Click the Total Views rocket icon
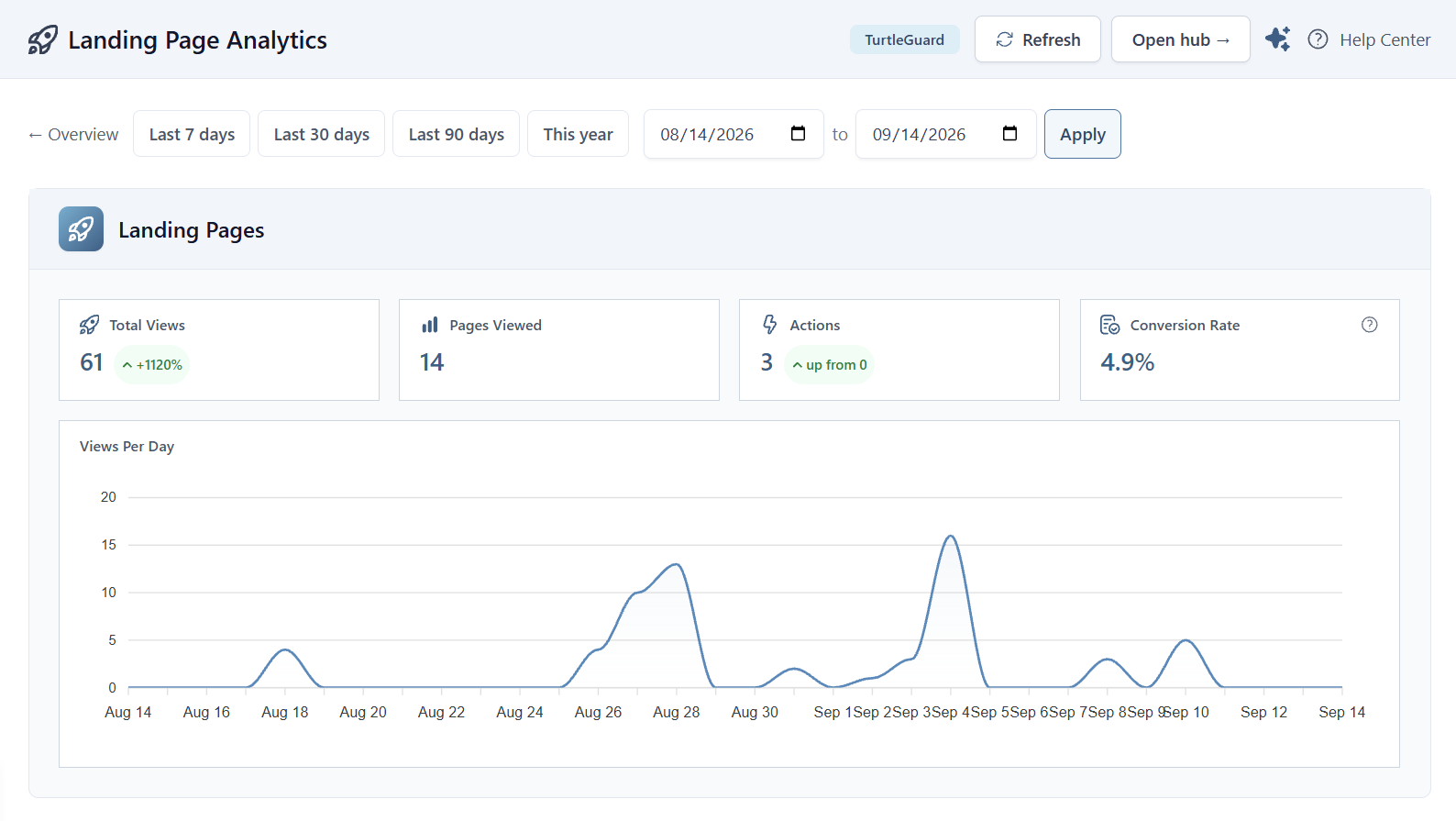1456x821 pixels. [x=89, y=325]
